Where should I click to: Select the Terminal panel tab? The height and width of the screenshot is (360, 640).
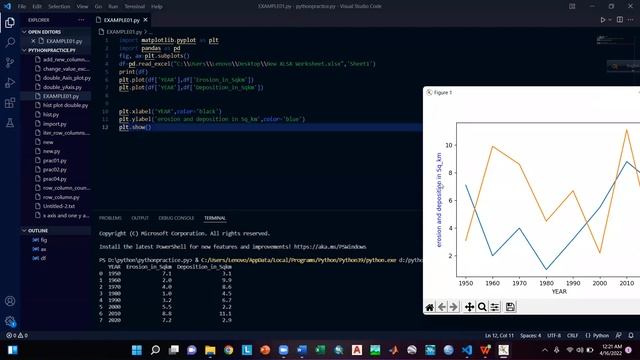(215, 218)
